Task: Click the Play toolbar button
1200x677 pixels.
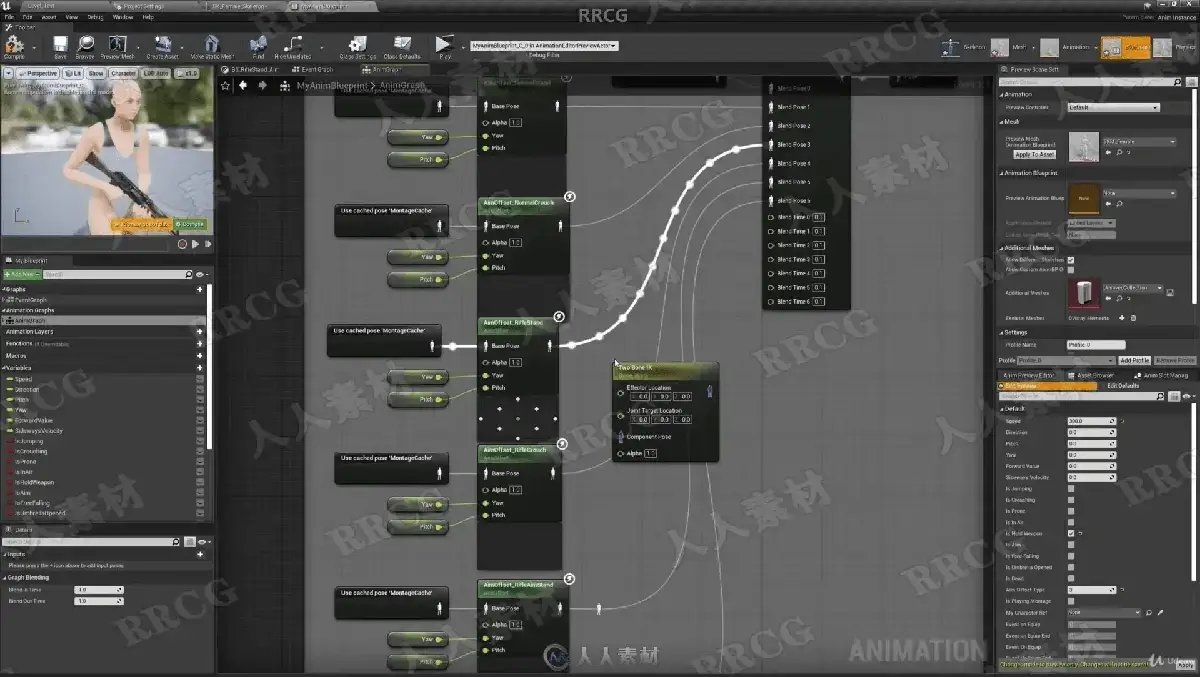Action: coord(444,46)
